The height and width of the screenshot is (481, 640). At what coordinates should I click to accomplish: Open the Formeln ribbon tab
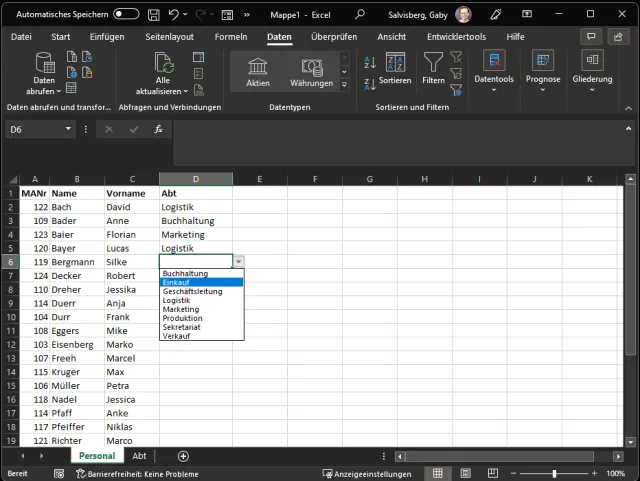point(231,37)
